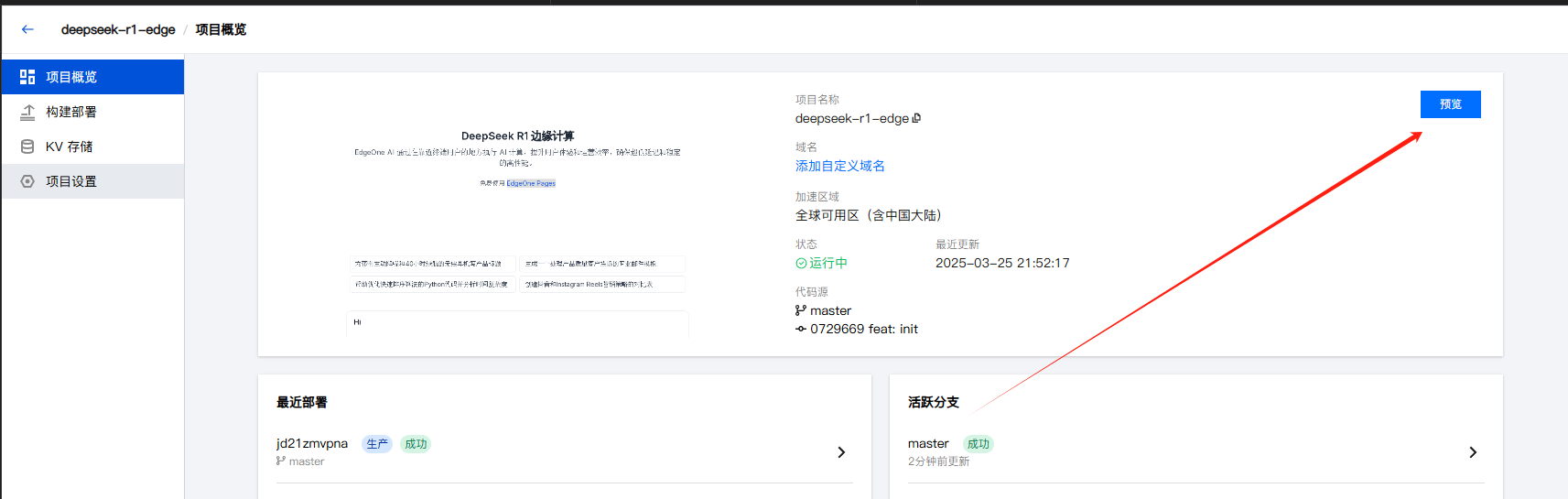The image size is (1568, 499).
Task: Click the 运行中 status text
Action: point(827,263)
